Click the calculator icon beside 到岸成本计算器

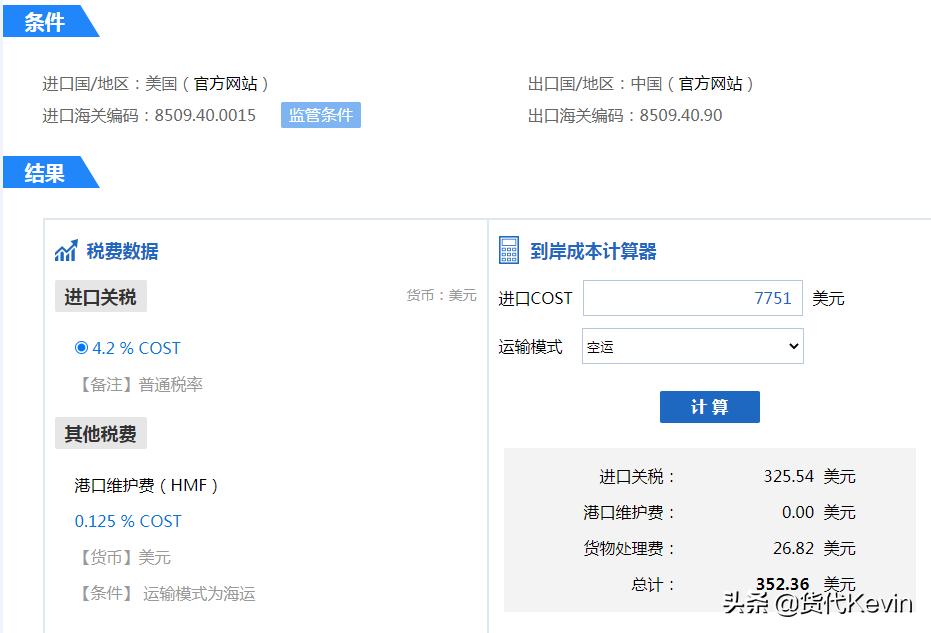coord(510,250)
